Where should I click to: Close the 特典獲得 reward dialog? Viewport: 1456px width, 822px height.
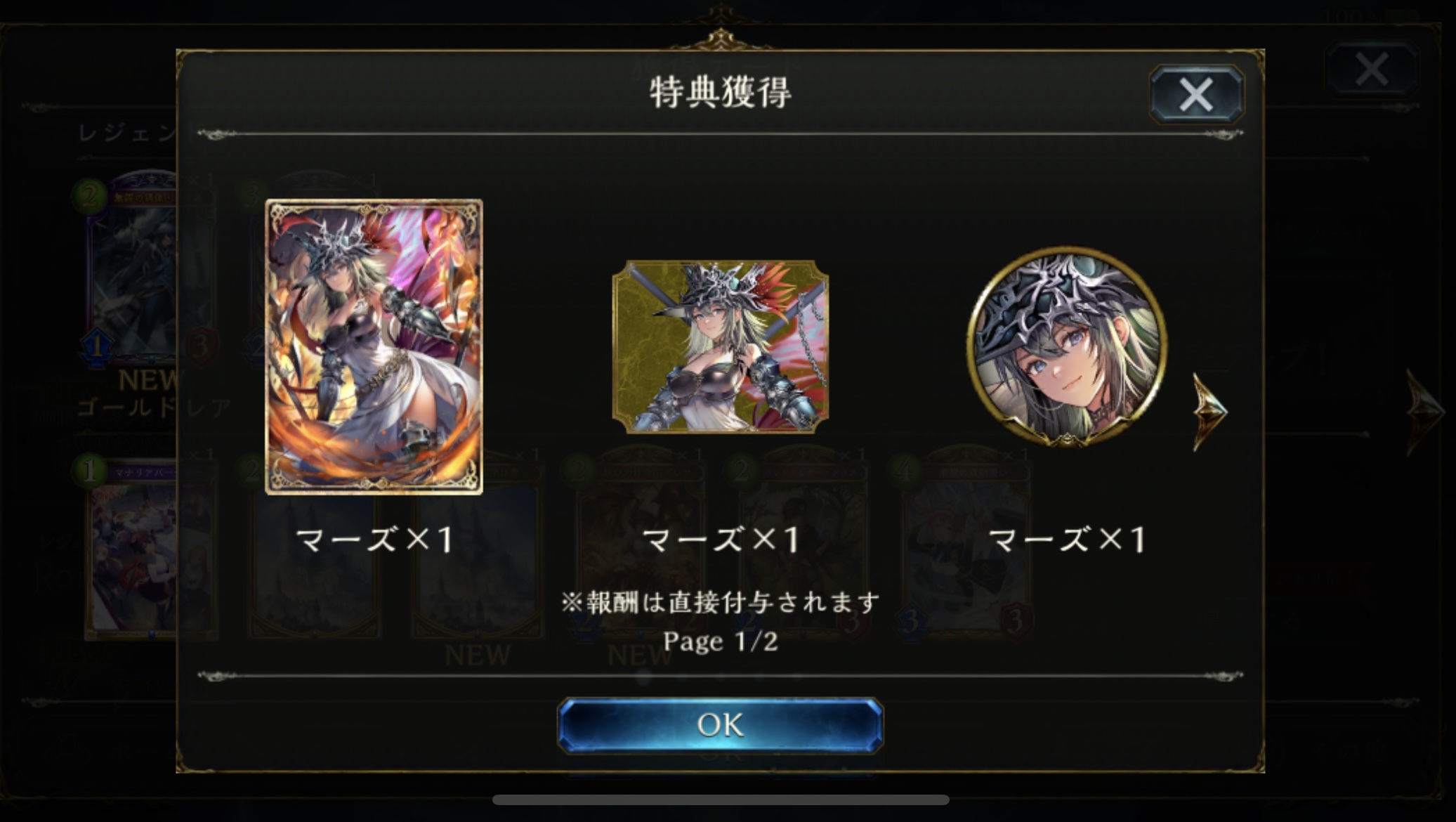[1196, 94]
